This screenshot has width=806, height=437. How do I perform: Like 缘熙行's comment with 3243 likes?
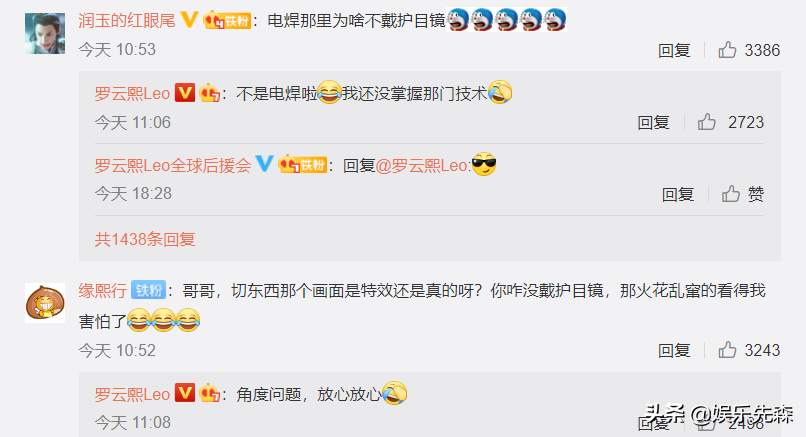coord(727,350)
